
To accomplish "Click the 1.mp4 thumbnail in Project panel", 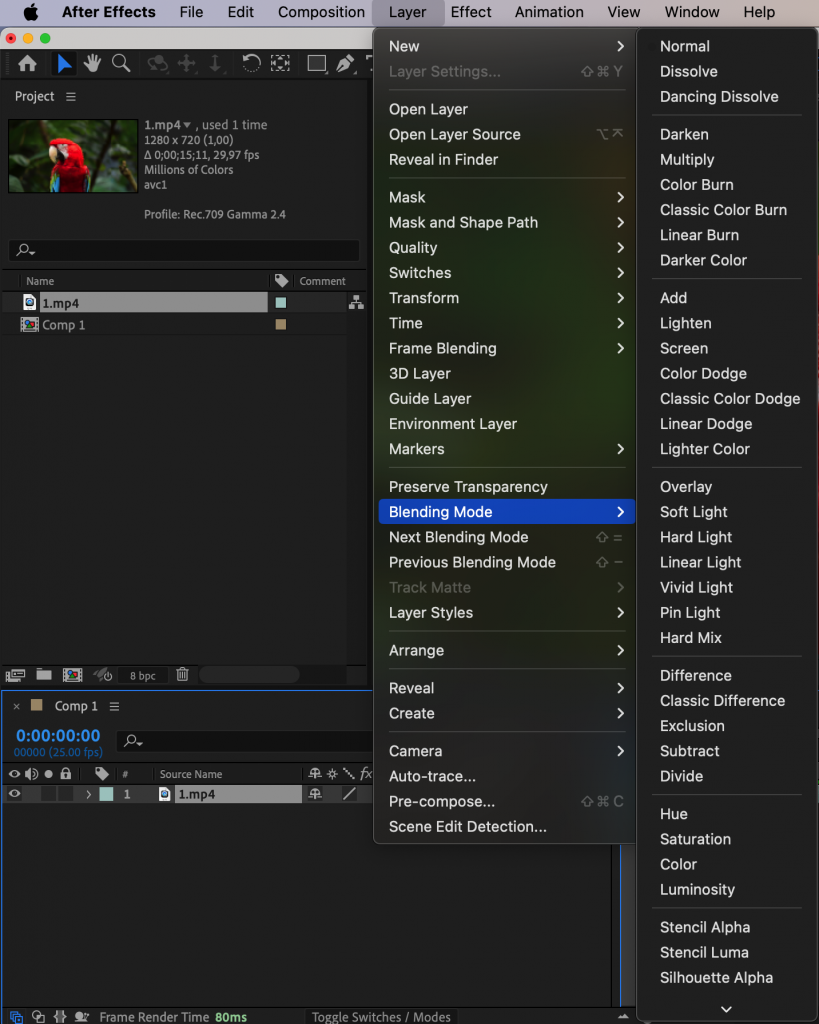I will [x=72, y=155].
